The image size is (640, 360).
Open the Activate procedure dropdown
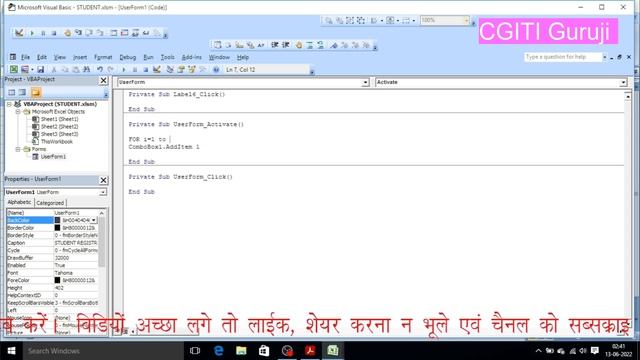click(623, 82)
